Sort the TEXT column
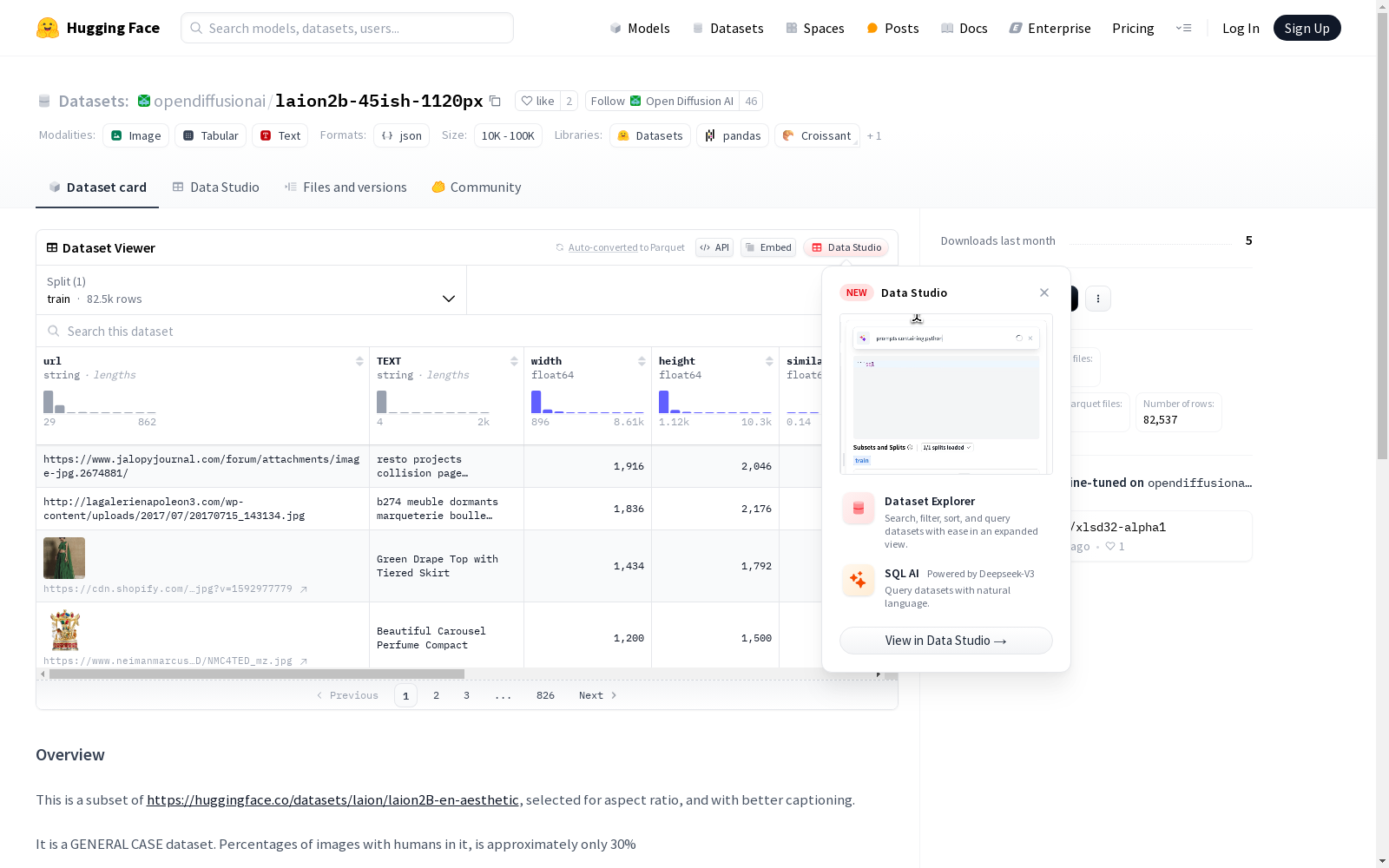Screen dimensions: 1389x868 (514, 361)
